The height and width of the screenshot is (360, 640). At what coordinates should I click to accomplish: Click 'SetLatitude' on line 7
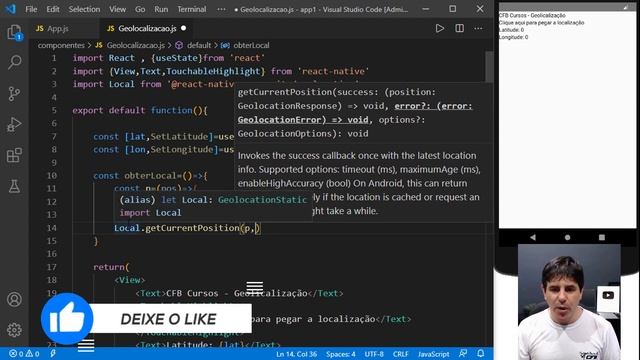179,136
